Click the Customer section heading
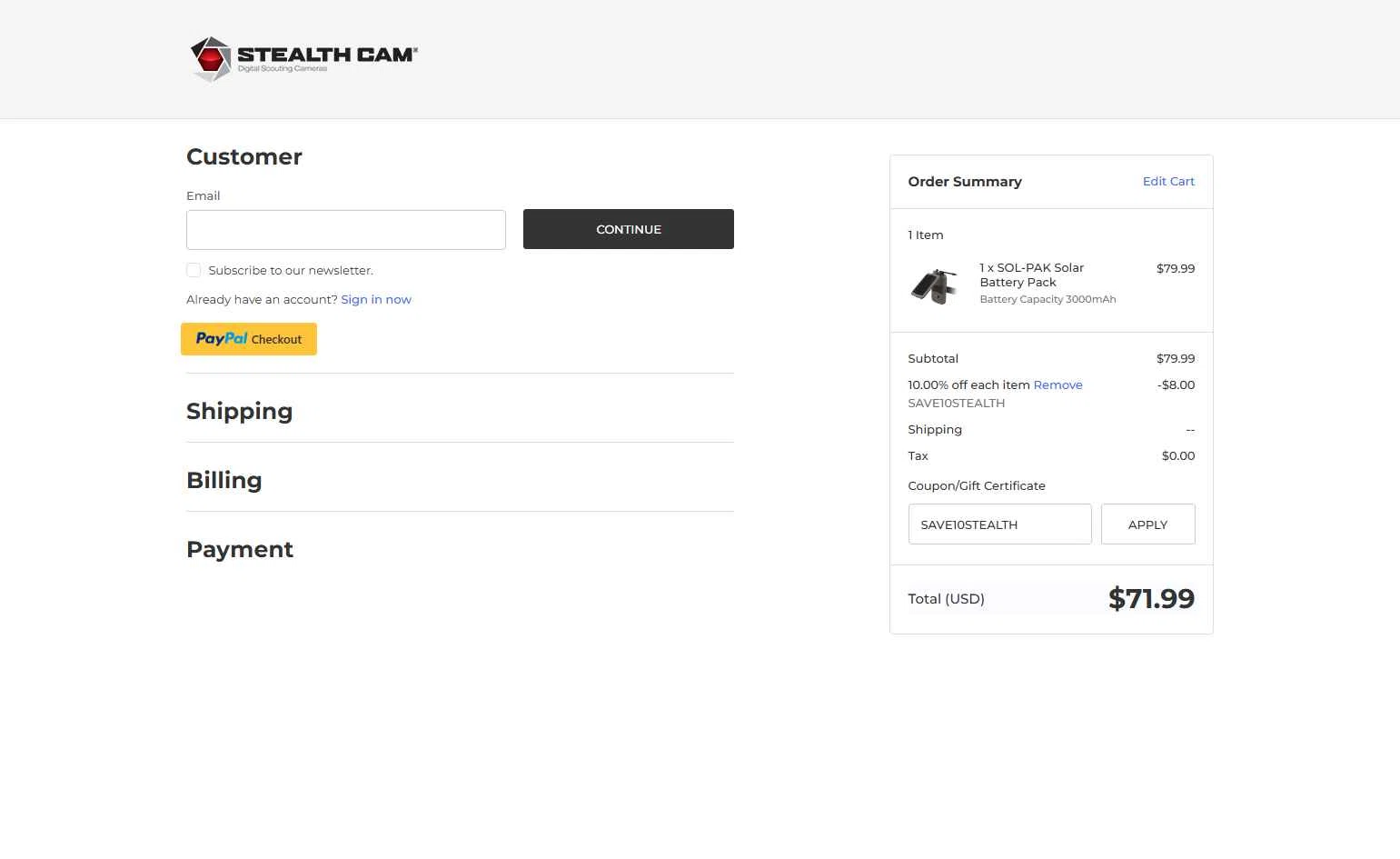The image size is (1400, 859). coord(244,156)
